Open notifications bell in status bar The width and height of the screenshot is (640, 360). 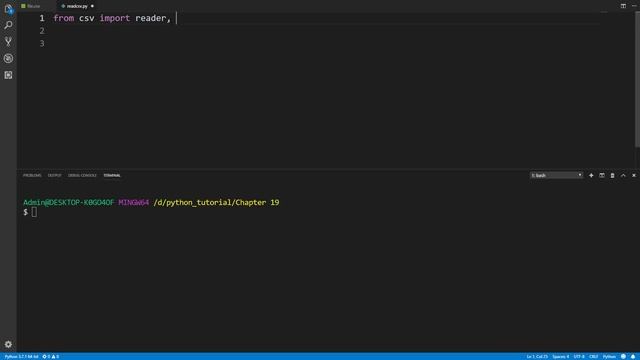[x=633, y=356]
